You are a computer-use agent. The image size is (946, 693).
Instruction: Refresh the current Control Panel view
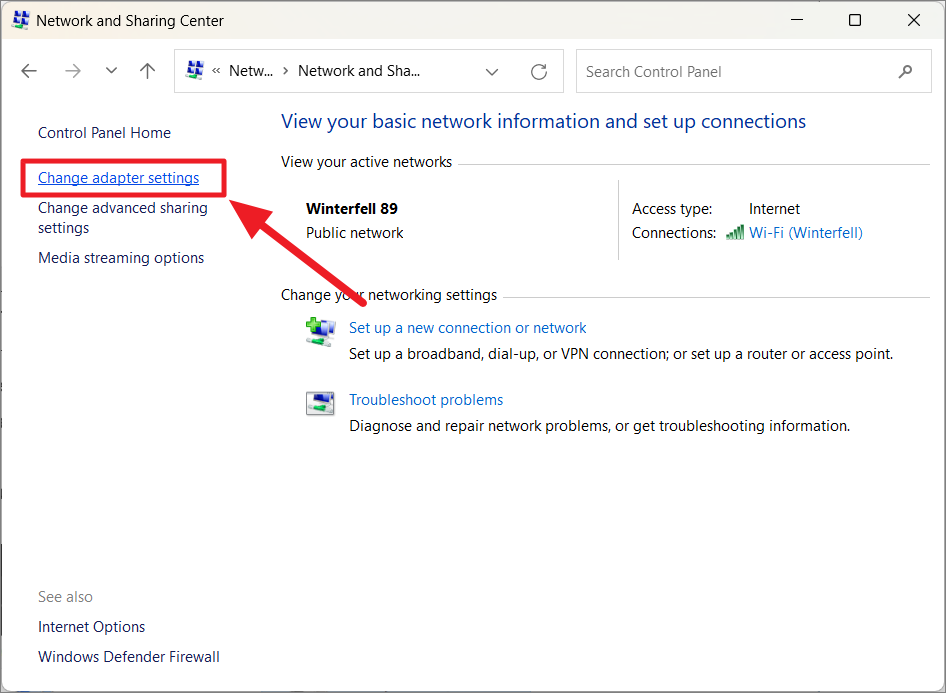pos(538,71)
